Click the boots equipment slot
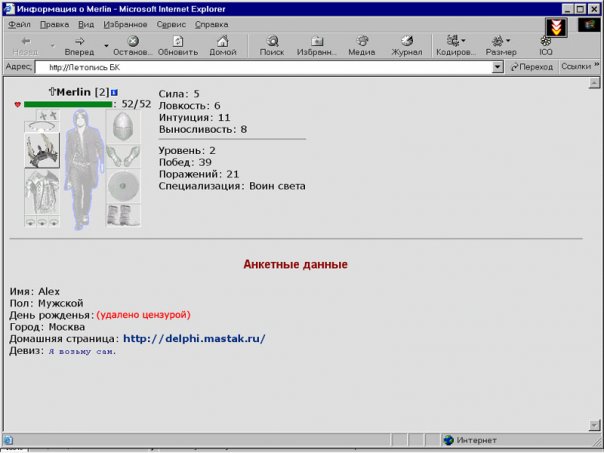Screen dimensions: 604x453 point(123,215)
